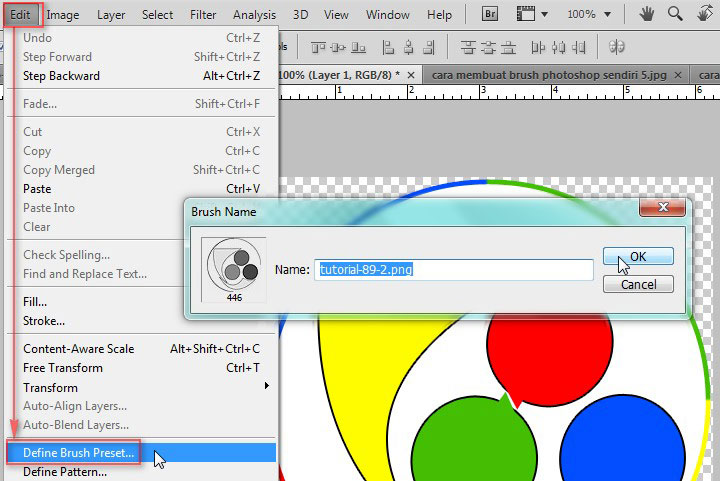The width and height of the screenshot is (720, 481).
Task: Click the Distribute bottom edges icon
Action: tap(508, 47)
